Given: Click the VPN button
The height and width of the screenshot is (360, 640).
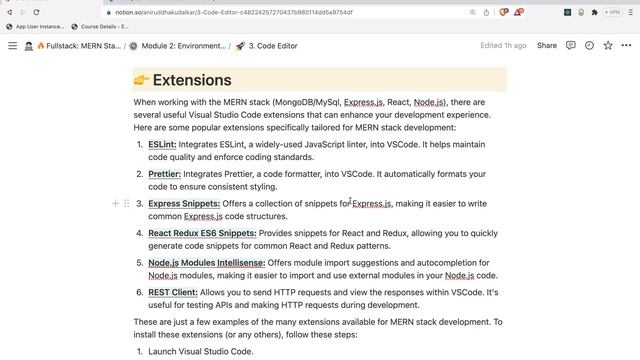Looking at the screenshot, I should click(x=612, y=12).
